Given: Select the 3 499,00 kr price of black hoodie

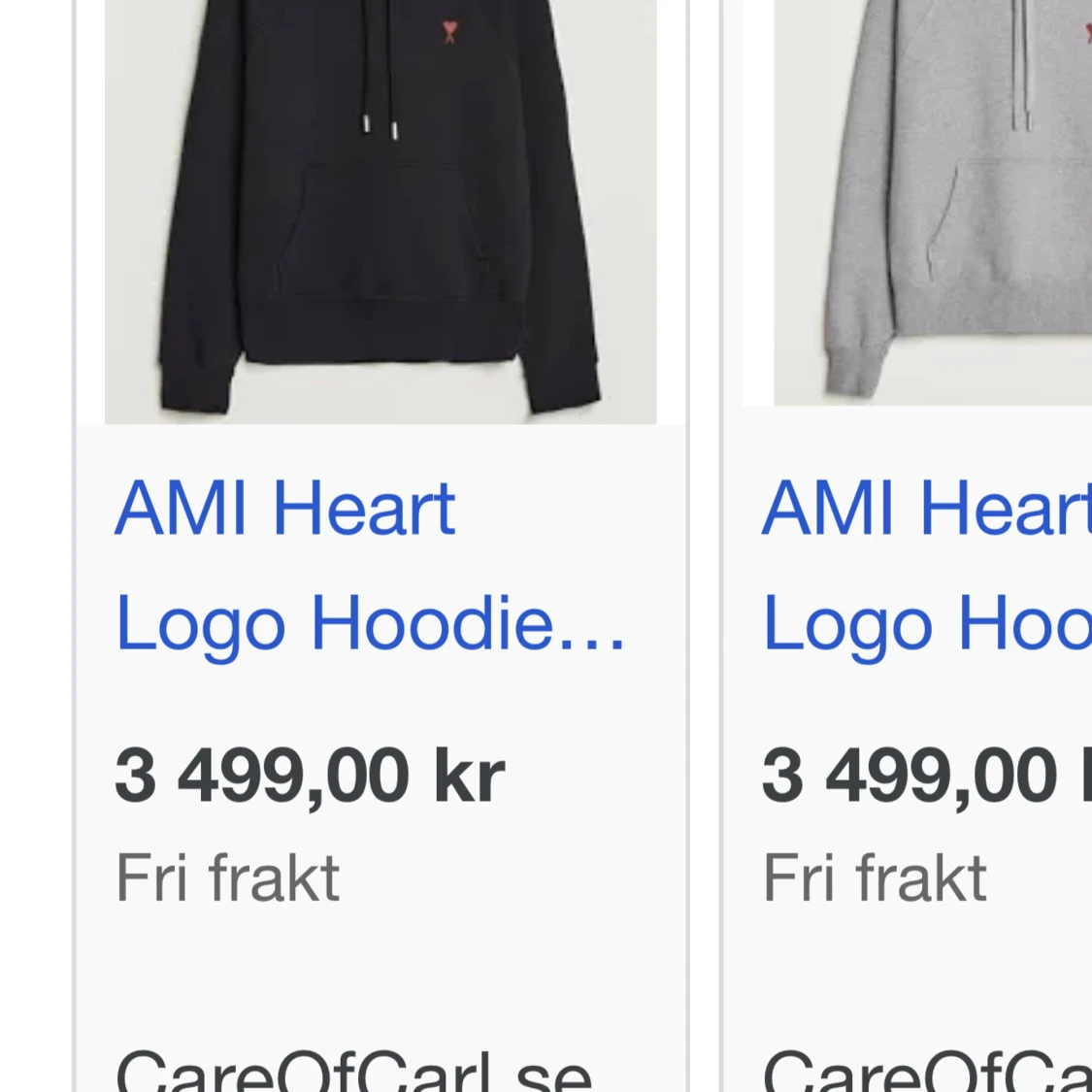Looking at the screenshot, I should 310,776.
